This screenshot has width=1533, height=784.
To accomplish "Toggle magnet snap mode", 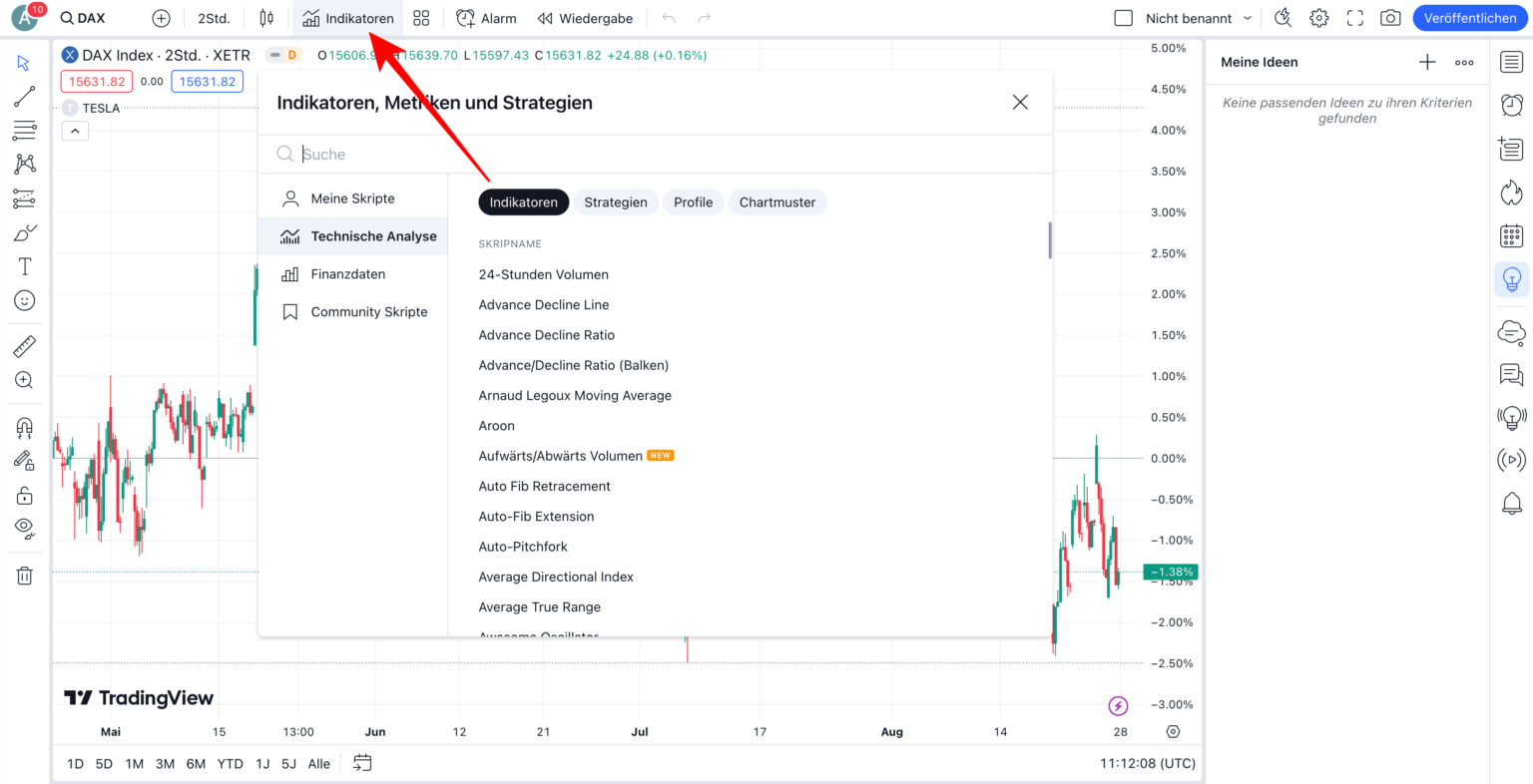I will click(25, 427).
